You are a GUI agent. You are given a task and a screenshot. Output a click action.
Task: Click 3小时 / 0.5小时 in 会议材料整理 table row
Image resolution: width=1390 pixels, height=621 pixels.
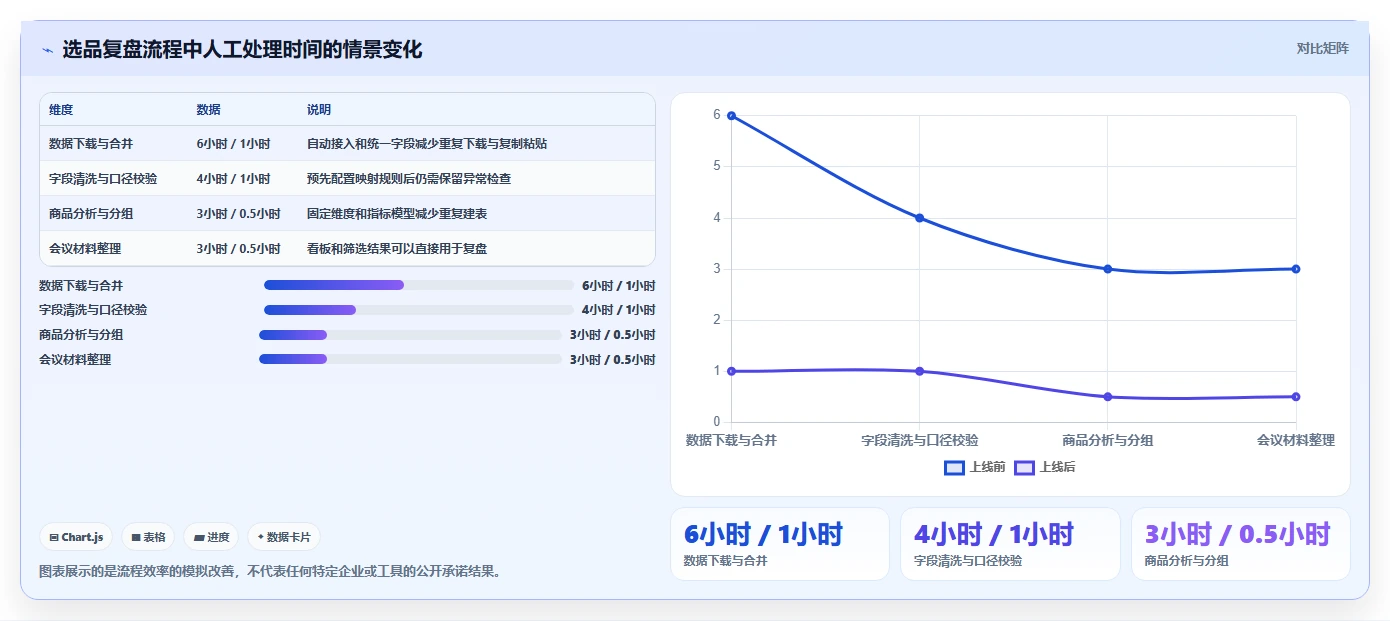[x=238, y=249]
